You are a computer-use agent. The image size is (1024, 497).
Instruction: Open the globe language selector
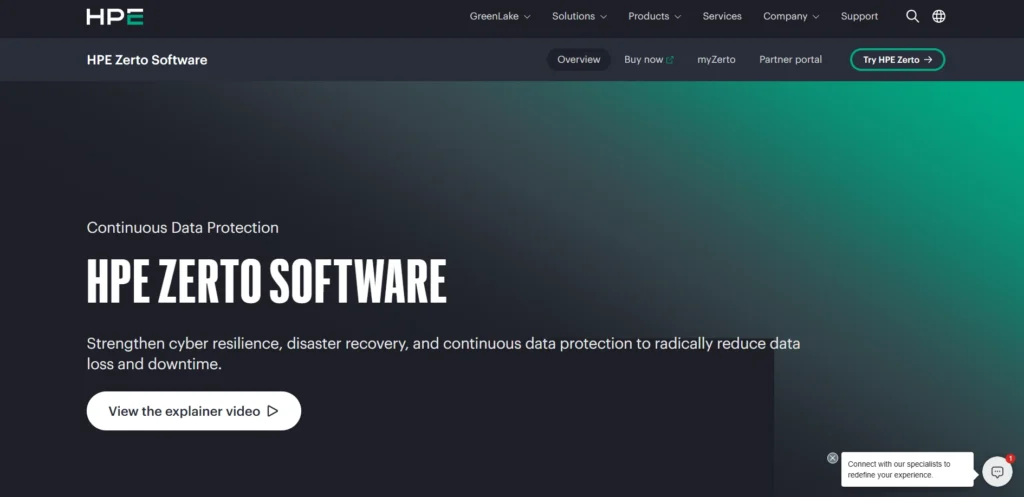coord(938,16)
